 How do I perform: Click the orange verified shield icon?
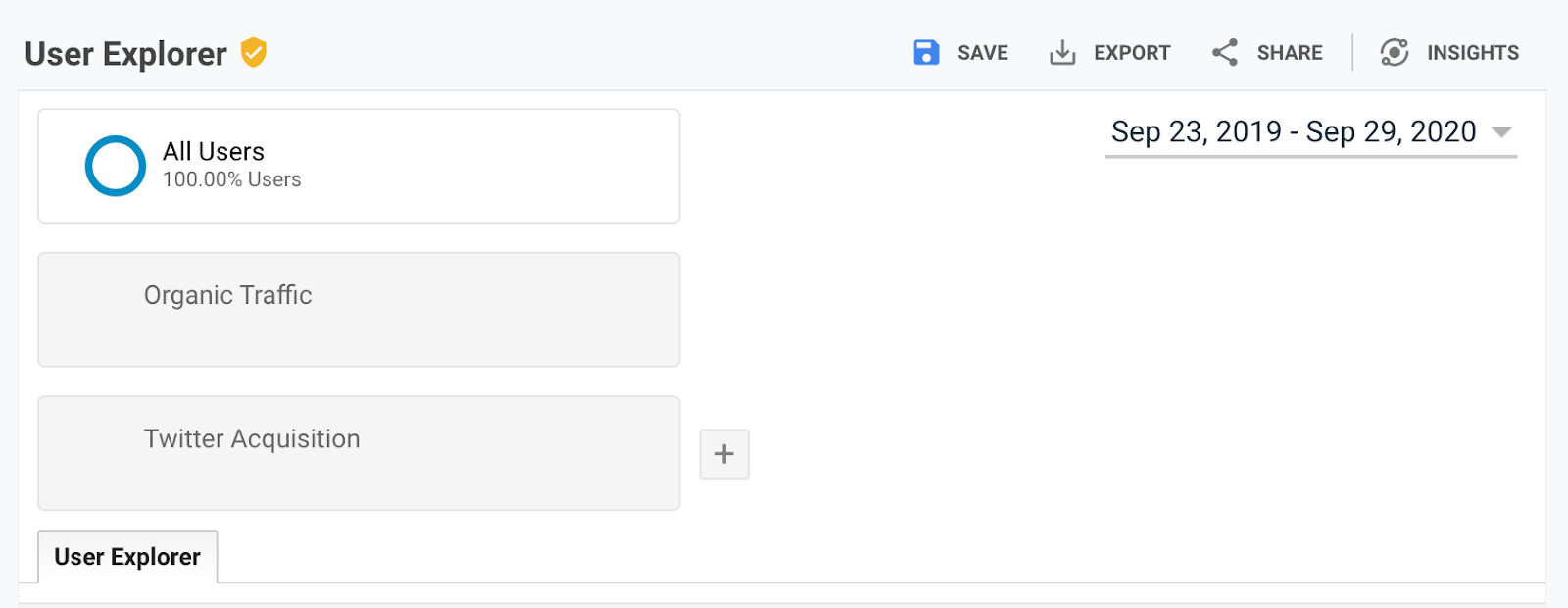[x=254, y=52]
